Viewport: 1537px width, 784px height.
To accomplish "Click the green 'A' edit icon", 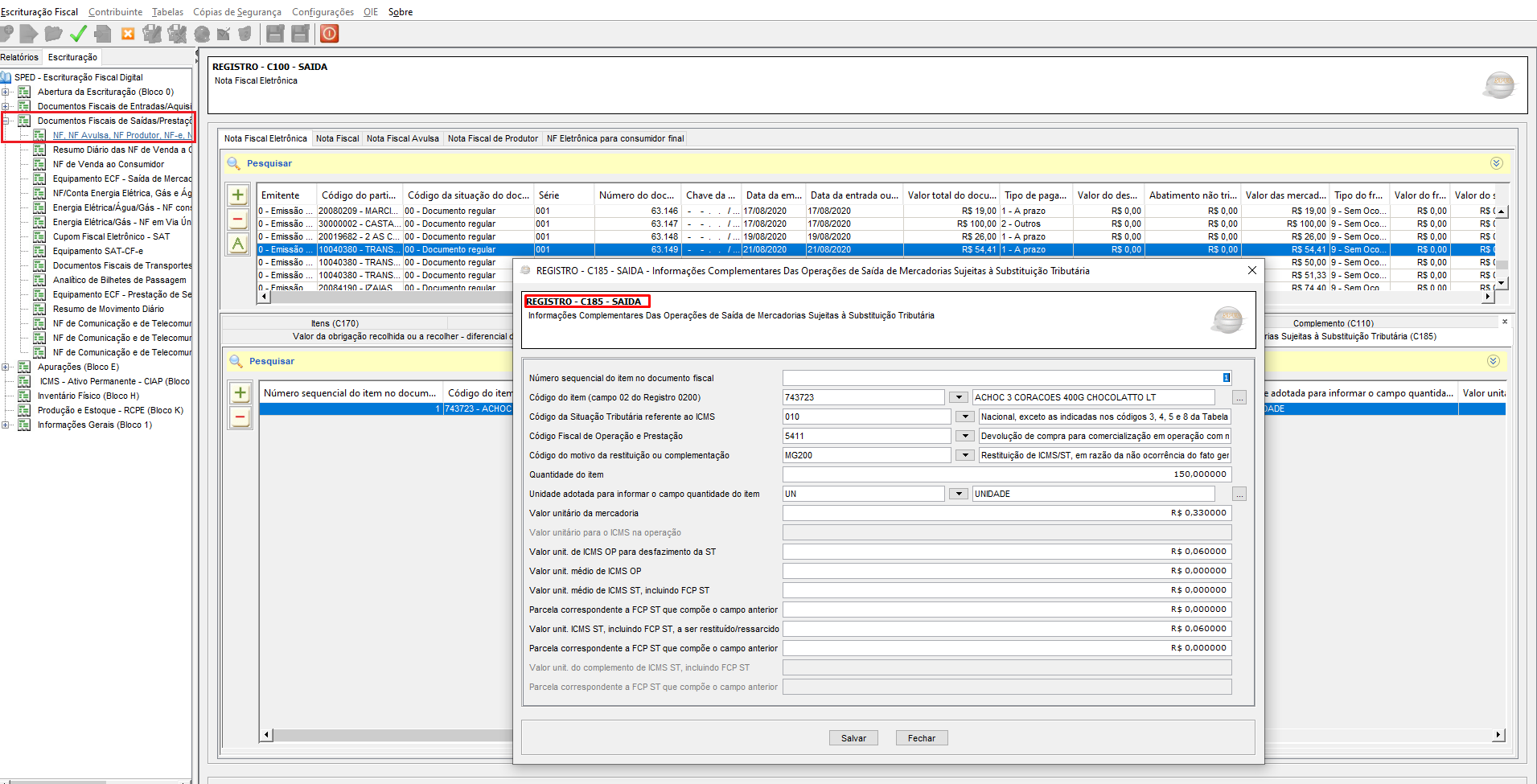I will [x=238, y=244].
